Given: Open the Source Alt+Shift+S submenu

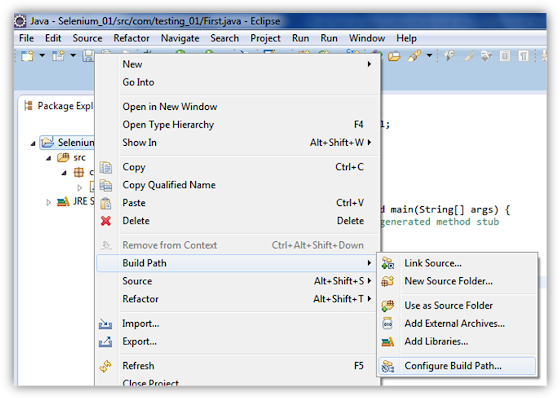Looking at the screenshot, I should tap(238, 281).
